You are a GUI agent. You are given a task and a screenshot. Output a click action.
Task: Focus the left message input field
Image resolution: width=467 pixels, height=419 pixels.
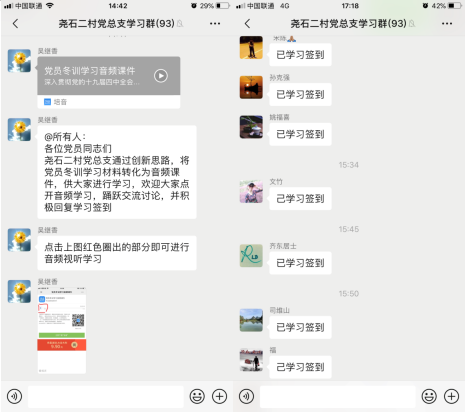pos(106,397)
